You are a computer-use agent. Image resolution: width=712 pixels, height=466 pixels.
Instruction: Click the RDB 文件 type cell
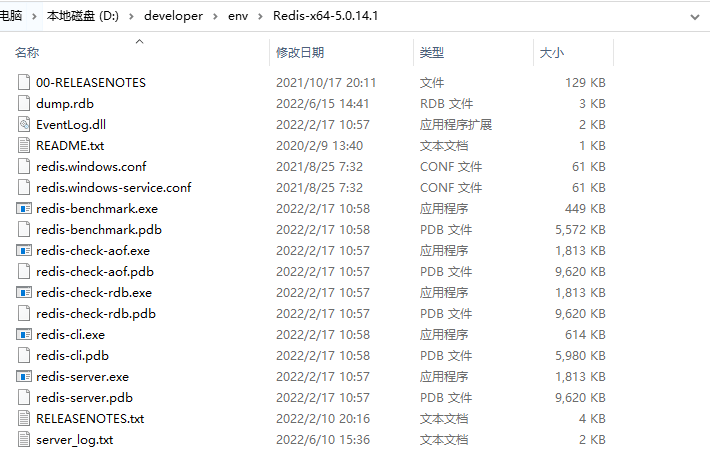pyautogui.click(x=446, y=104)
